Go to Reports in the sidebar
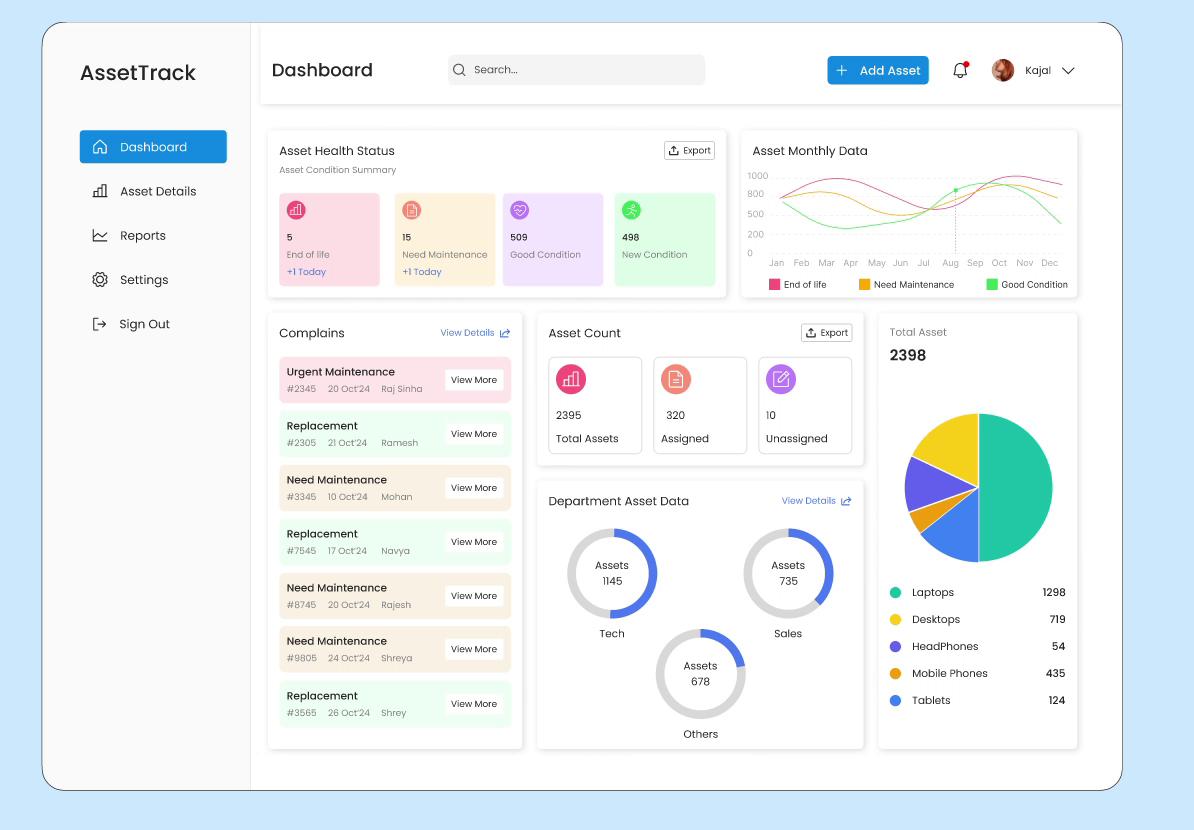Screen dimensions: 1194x830 click(142, 236)
